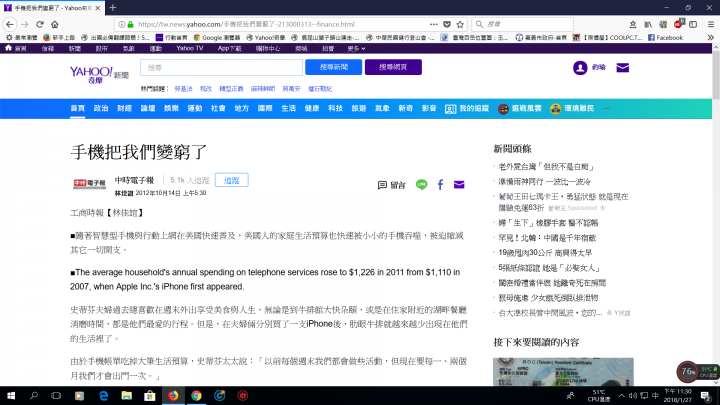
Task: Switch to Chrome in the taskbar
Action: [x=196, y=395]
